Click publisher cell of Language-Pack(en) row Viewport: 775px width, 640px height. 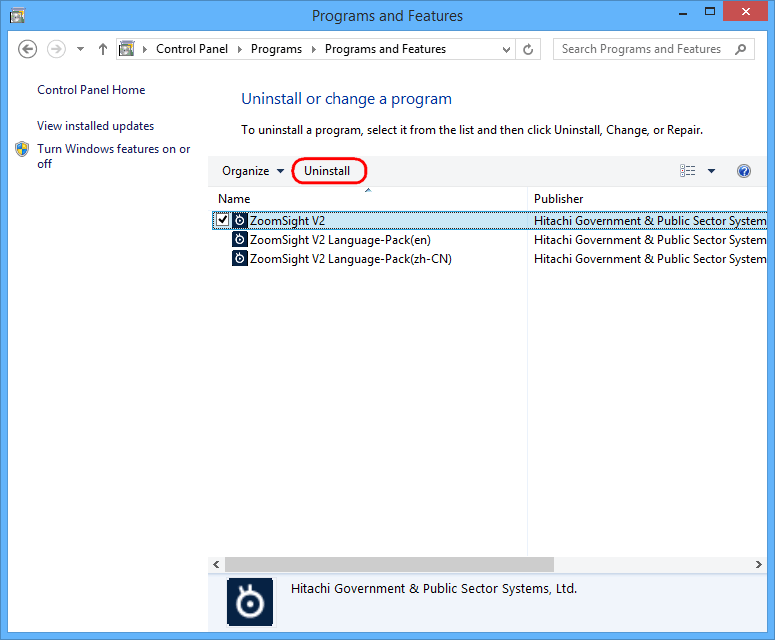[650, 240]
